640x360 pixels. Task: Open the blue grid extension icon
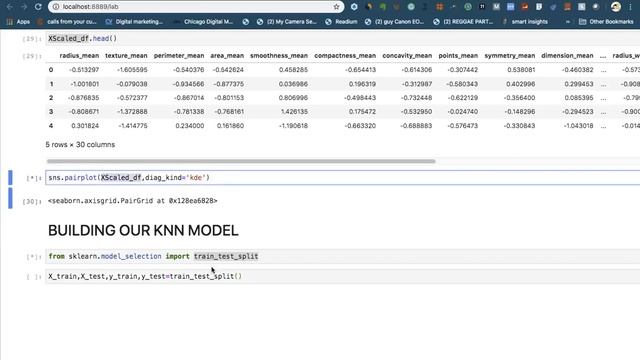click(511, 7)
